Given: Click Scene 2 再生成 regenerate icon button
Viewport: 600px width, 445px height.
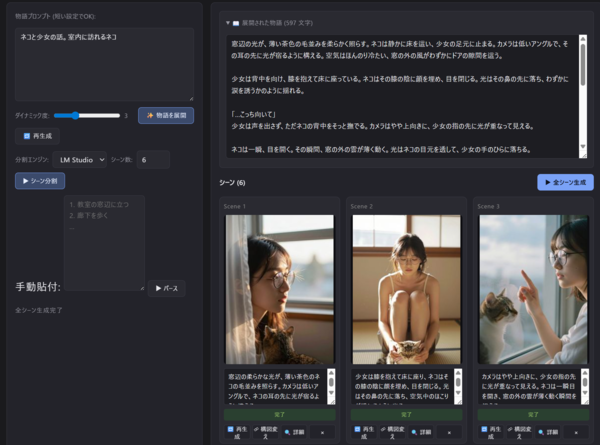Looking at the screenshot, I should [364, 432].
